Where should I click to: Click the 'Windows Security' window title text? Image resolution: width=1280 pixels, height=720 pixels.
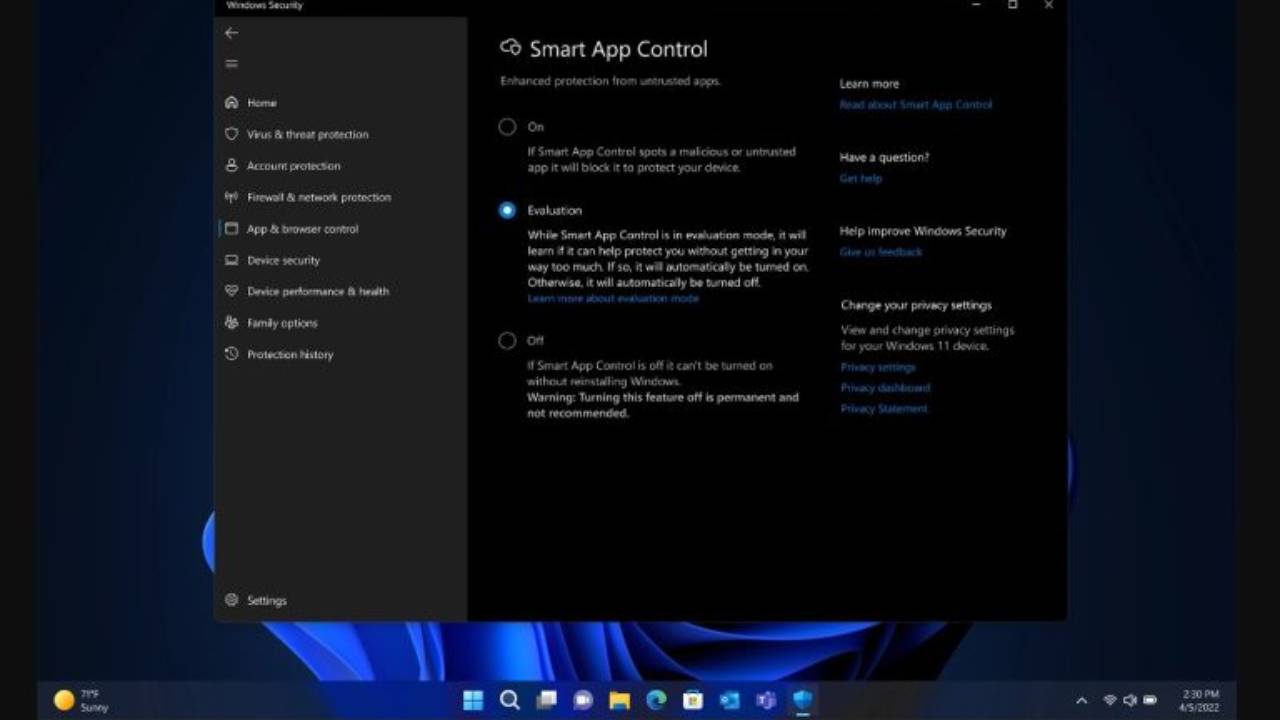[264, 5]
